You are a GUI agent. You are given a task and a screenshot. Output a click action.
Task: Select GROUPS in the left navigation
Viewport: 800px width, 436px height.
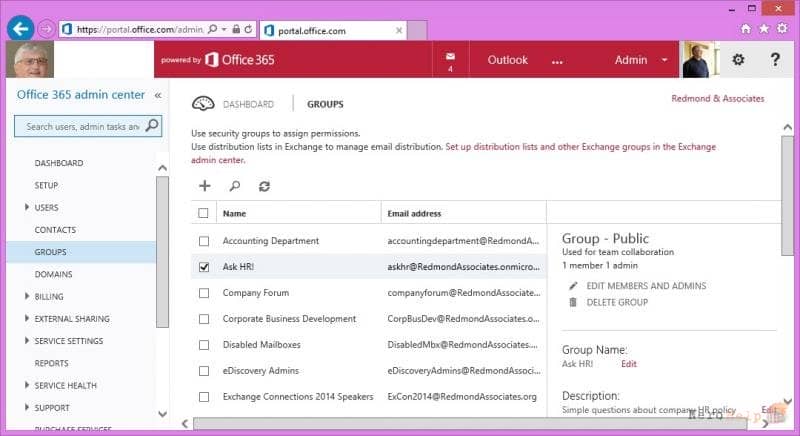[x=81, y=252]
